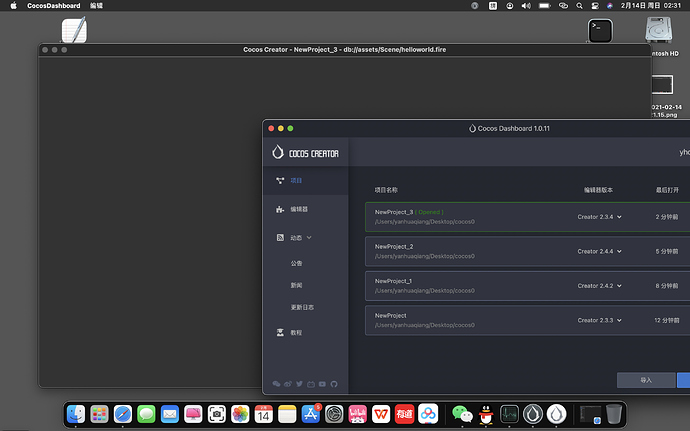Open Screenshot app from the Dock
The image size is (690, 431).
(x=217, y=414)
